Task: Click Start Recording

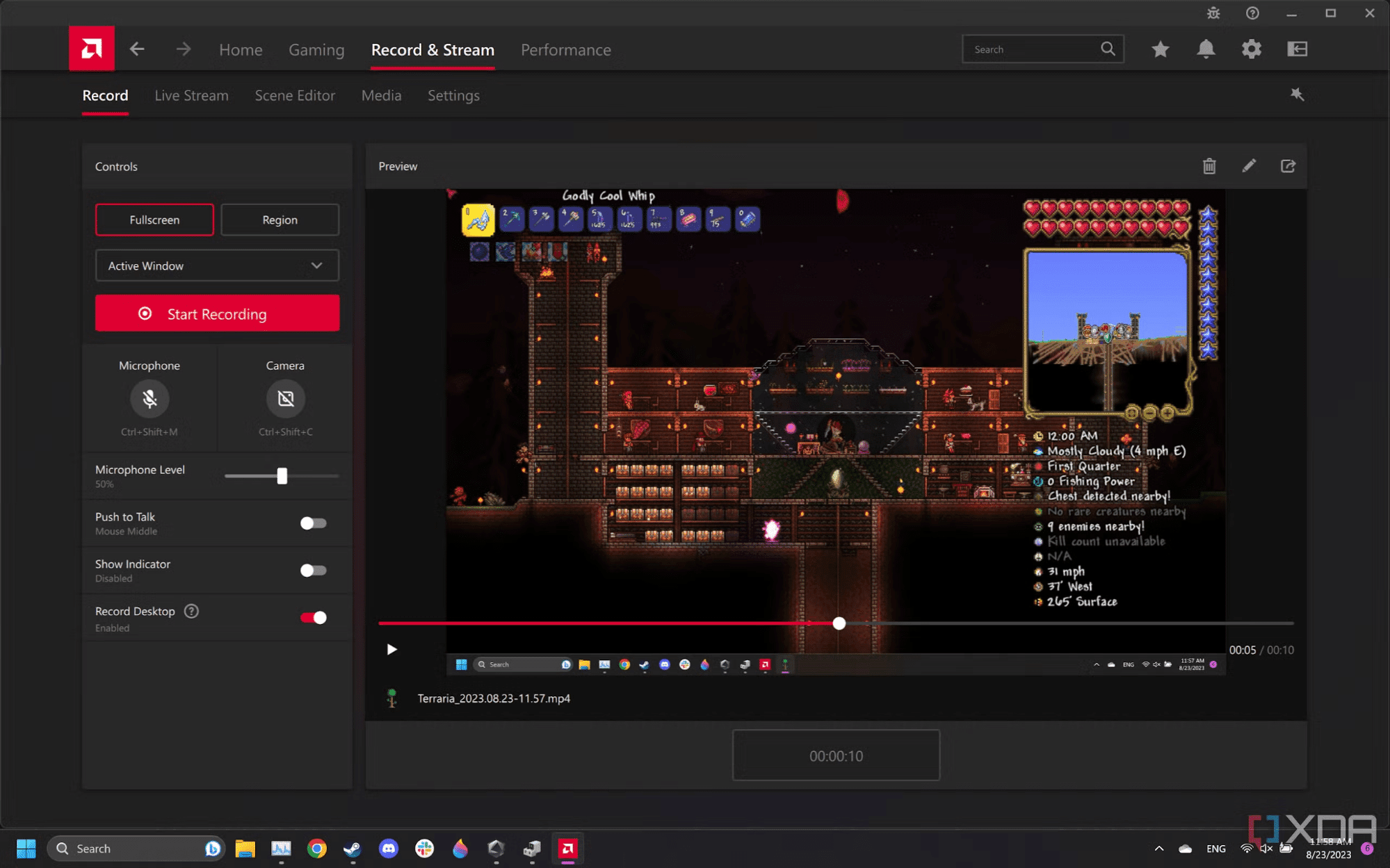Action: point(216,313)
